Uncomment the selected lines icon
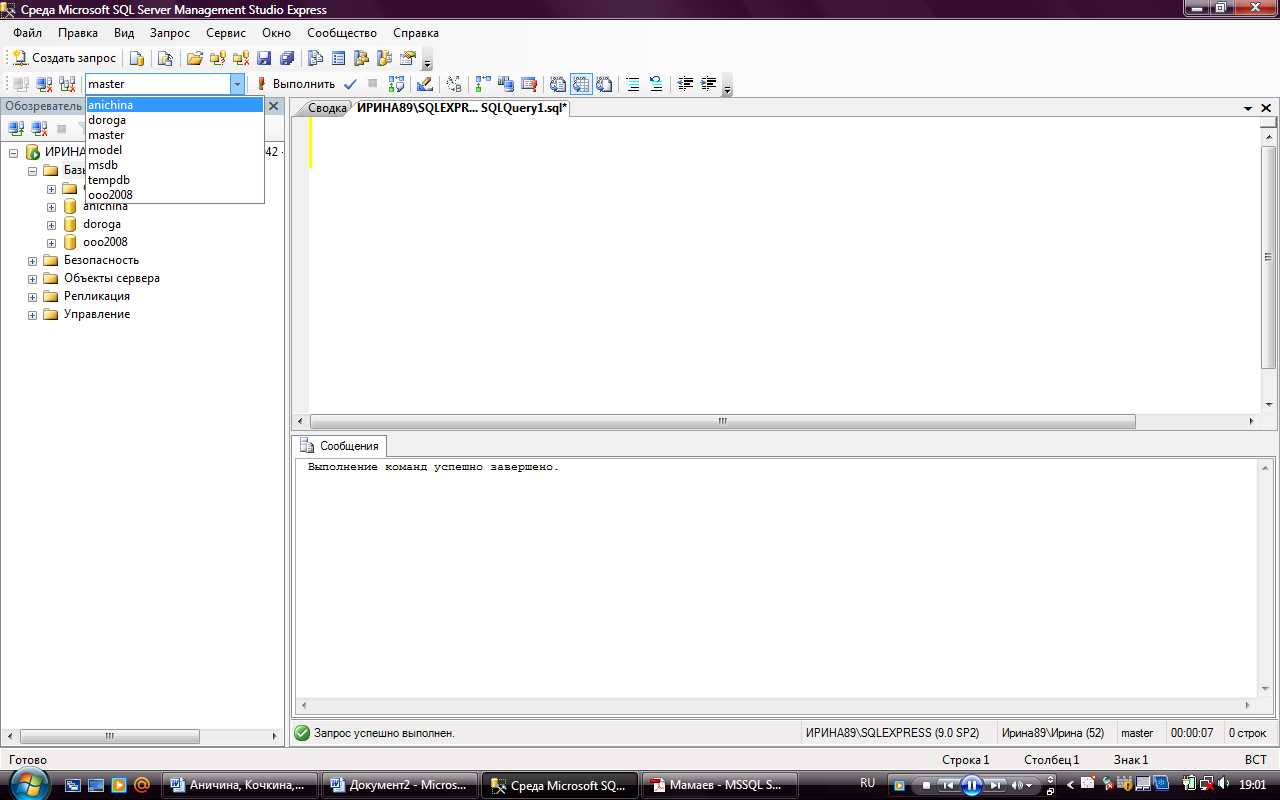This screenshot has height=800, width=1280. pos(656,84)
